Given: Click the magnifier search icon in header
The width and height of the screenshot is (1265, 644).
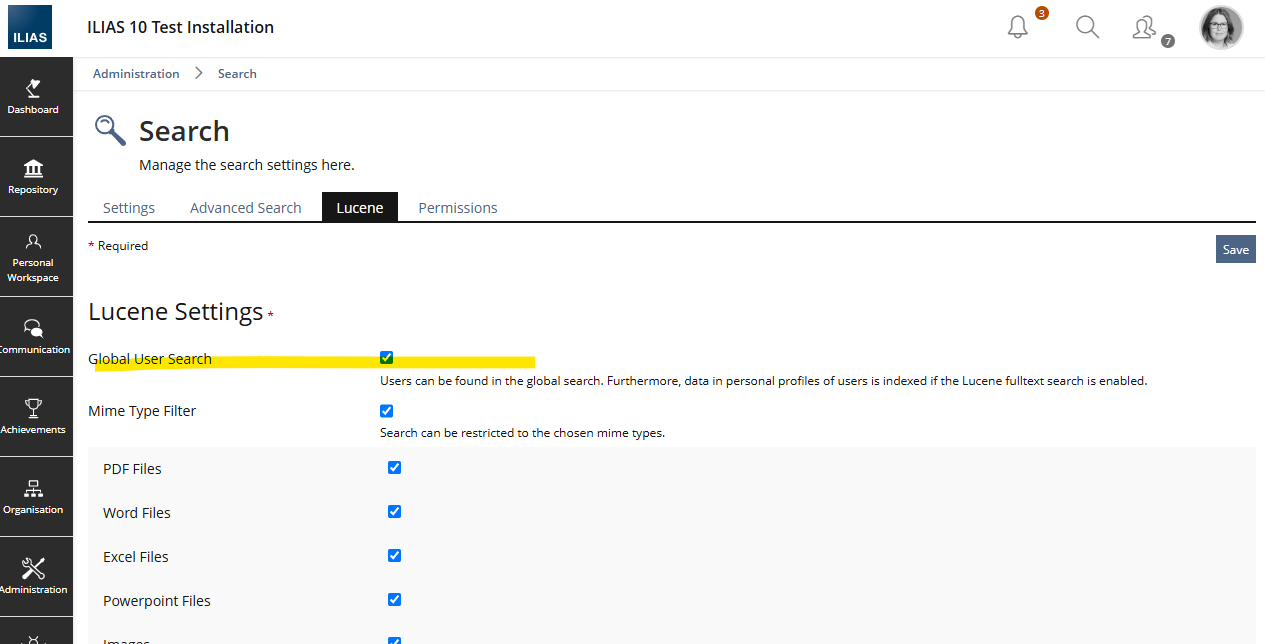Looking at the screenshot, I should click(x=1087, y=27).
